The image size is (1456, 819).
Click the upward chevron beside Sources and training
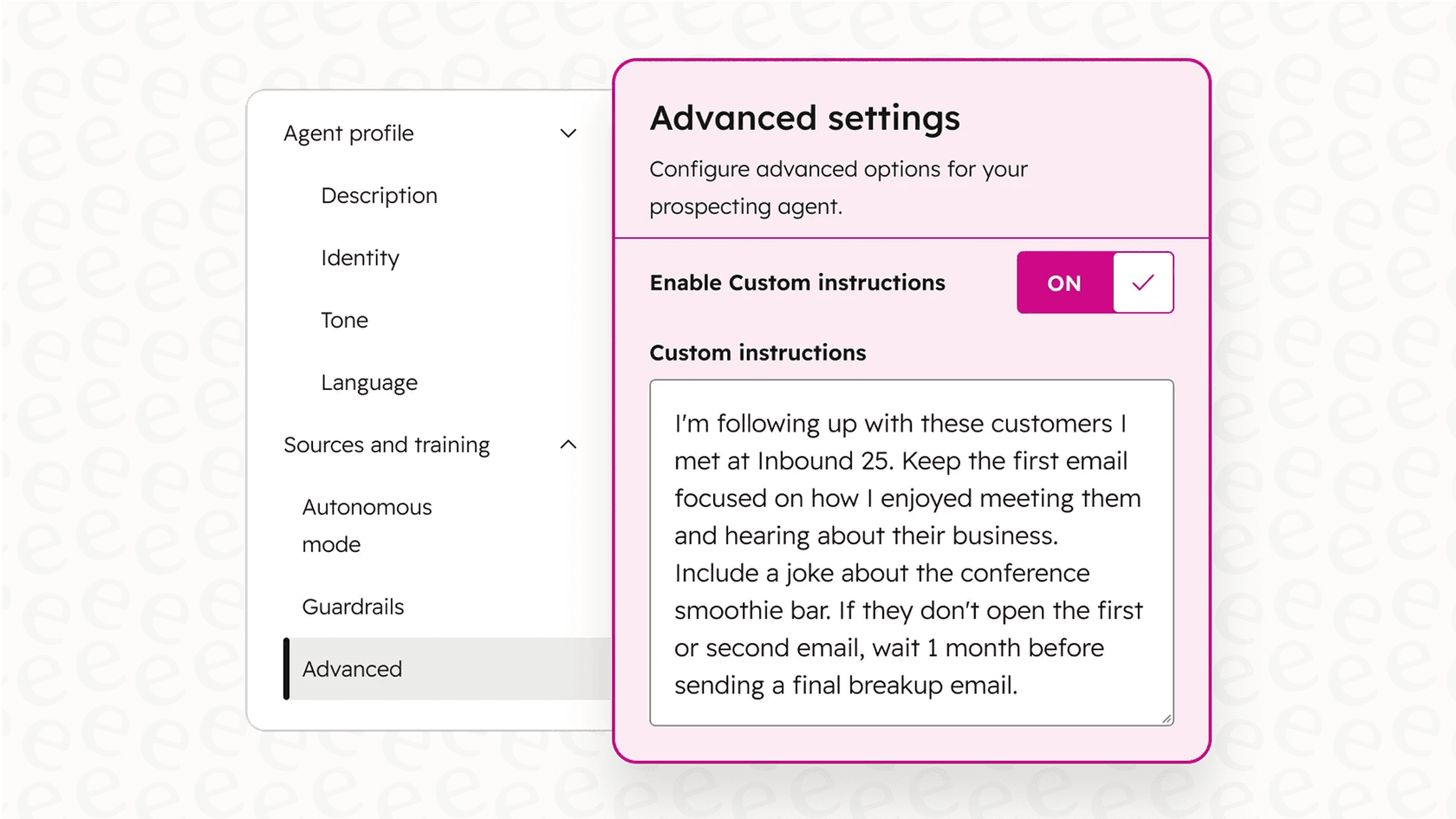coord(569,444)
